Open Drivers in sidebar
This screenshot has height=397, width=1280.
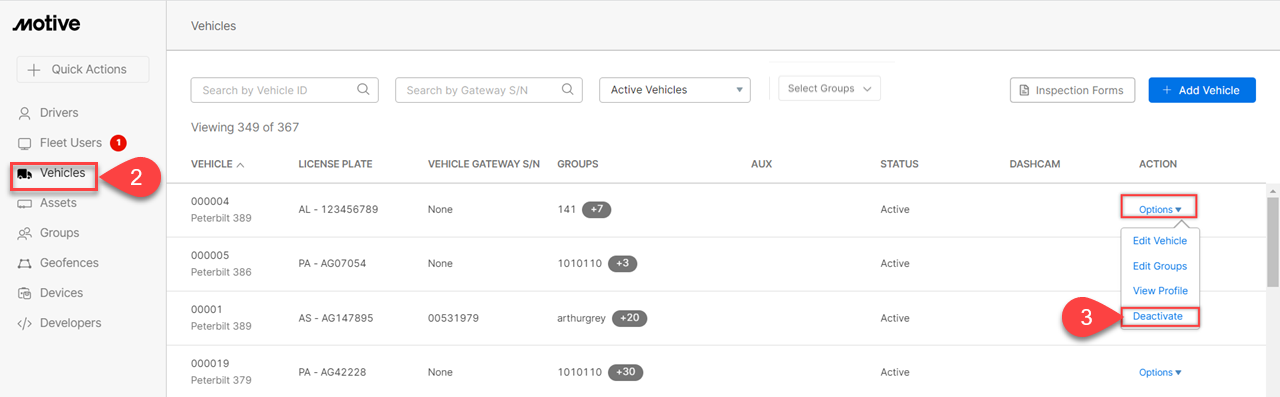click(59, 113)
